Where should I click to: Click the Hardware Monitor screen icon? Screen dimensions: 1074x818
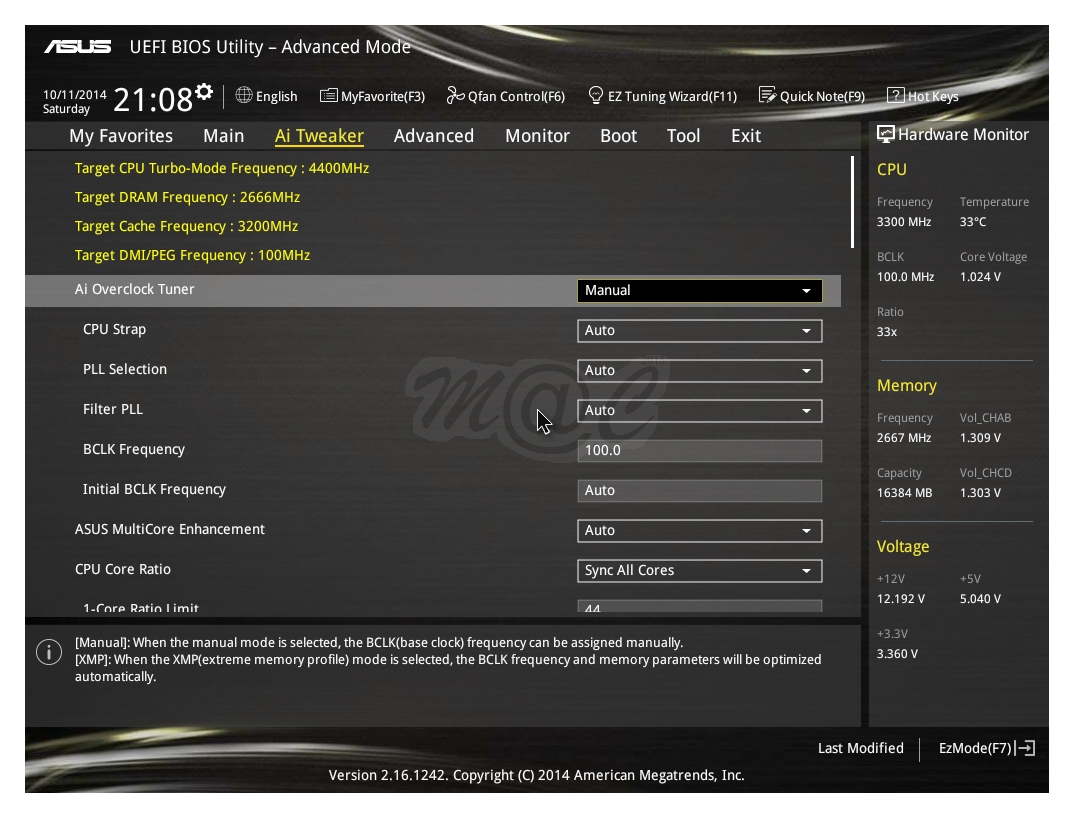886,134
